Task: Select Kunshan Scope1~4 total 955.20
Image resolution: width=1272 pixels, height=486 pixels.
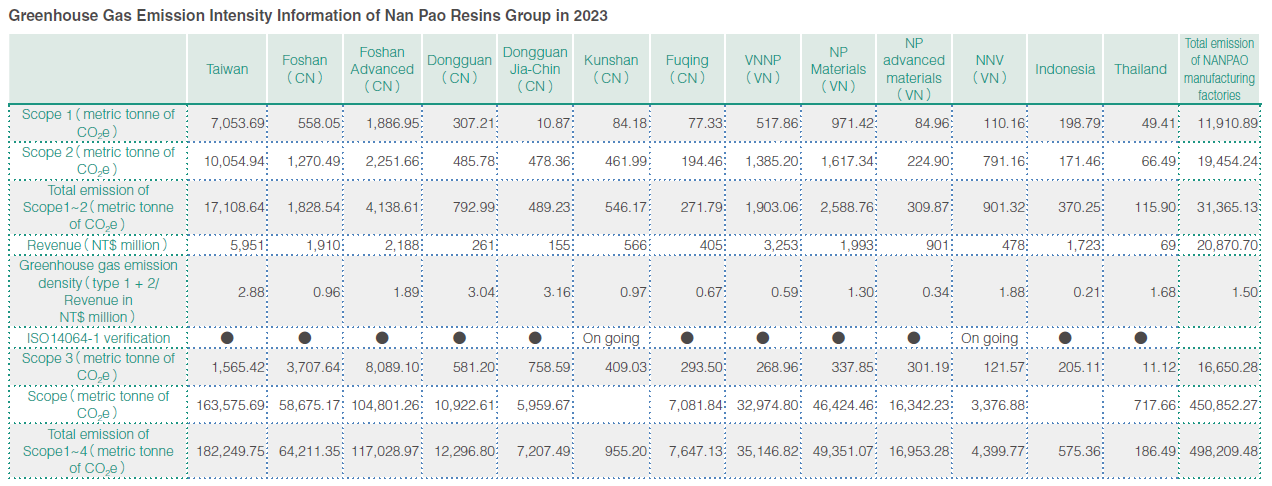Action: point(625,451)
